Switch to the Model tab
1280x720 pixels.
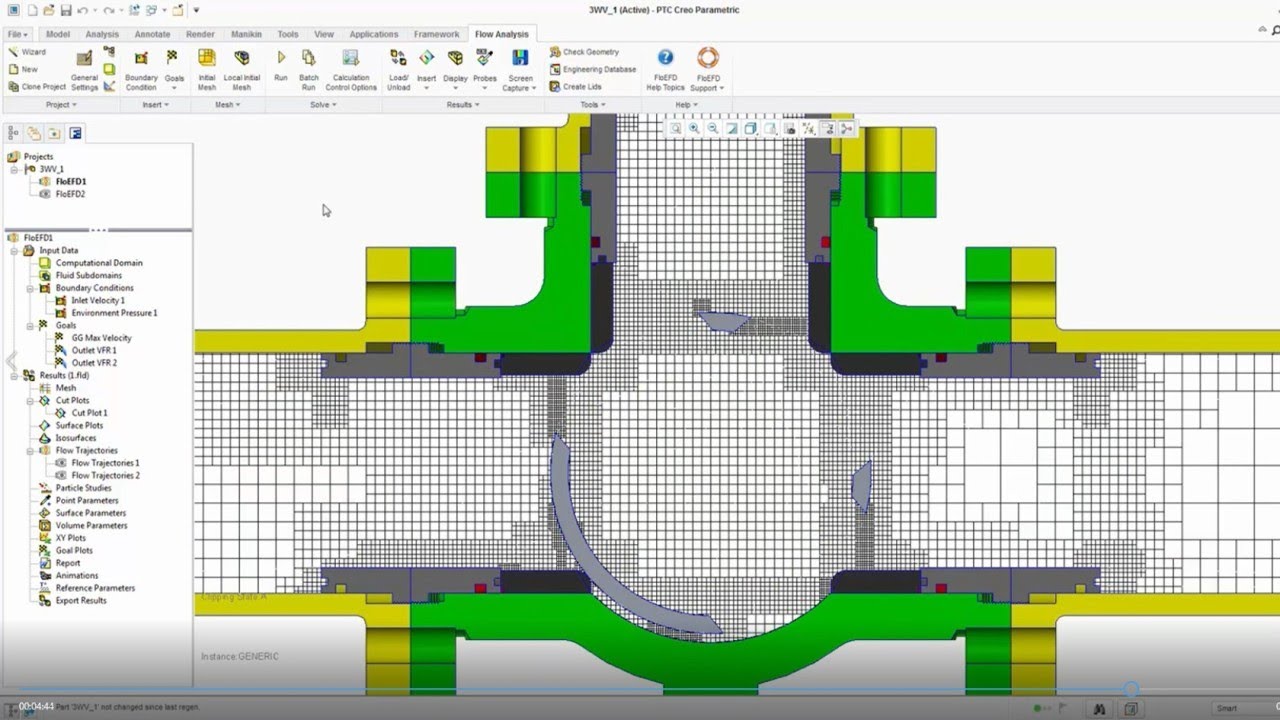pos(58,34)
